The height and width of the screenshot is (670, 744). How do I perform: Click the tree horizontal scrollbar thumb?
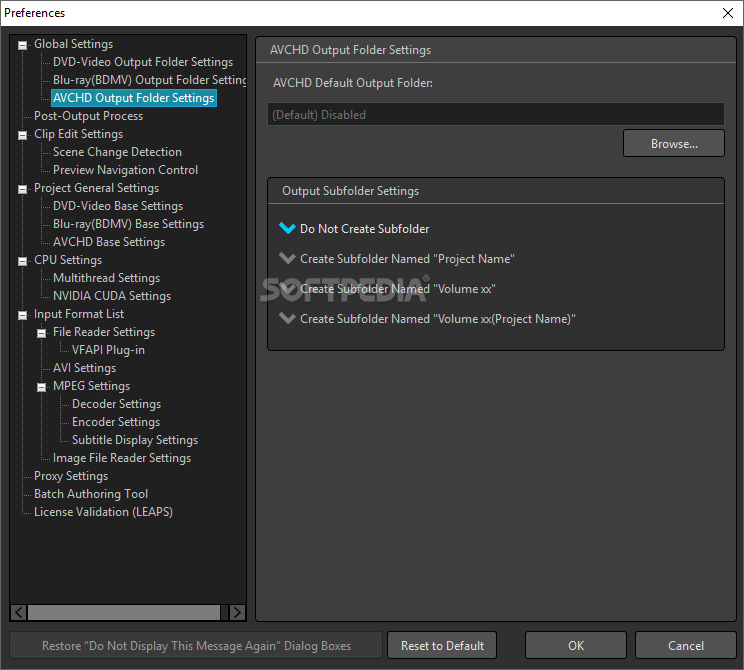coord(124,613)
